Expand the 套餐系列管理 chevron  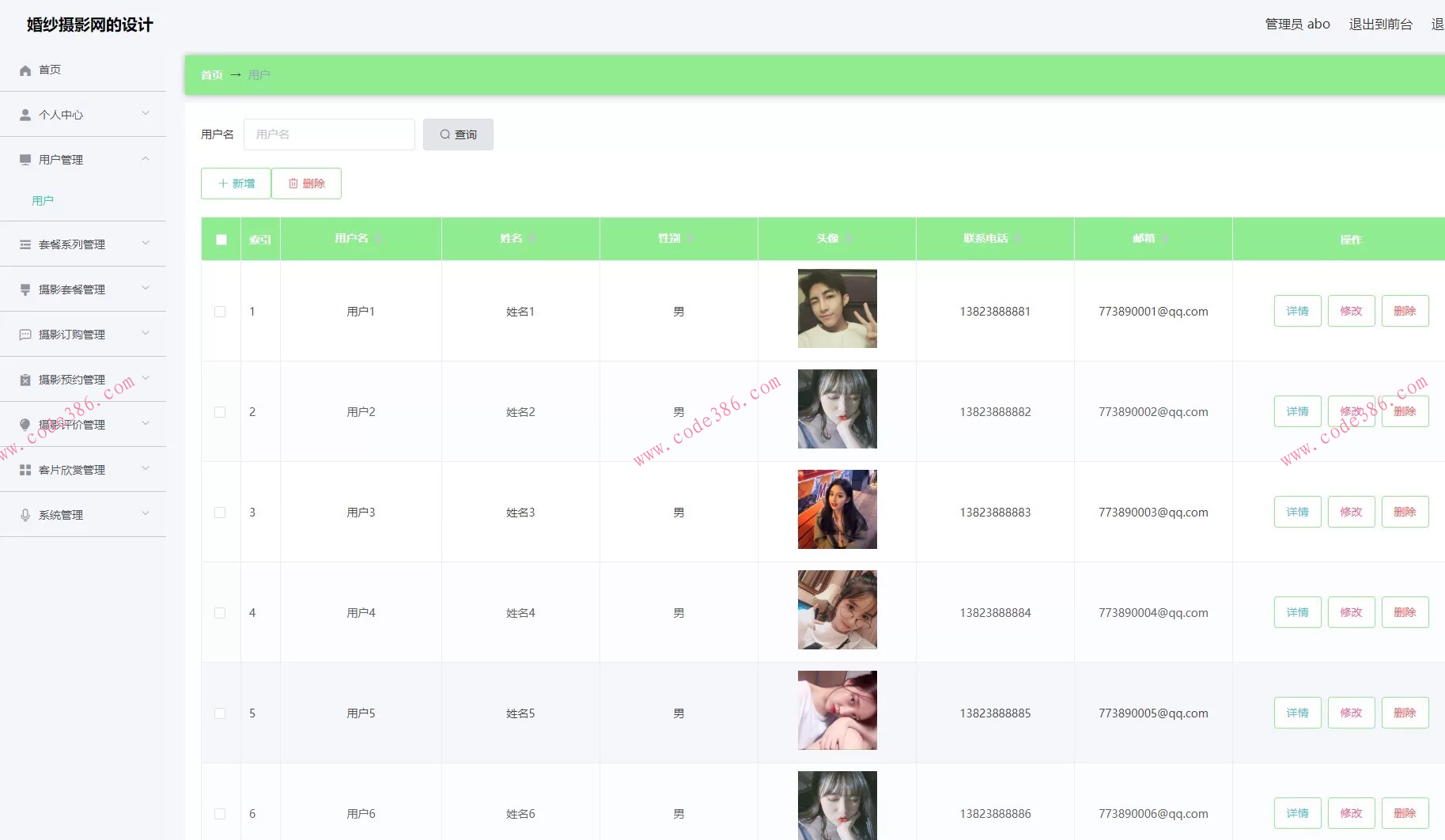146,243
